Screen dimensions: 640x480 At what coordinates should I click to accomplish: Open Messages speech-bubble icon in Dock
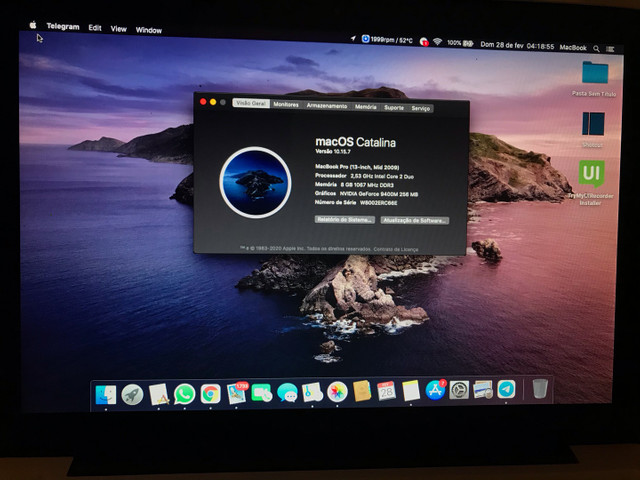[x=287, y=393]
